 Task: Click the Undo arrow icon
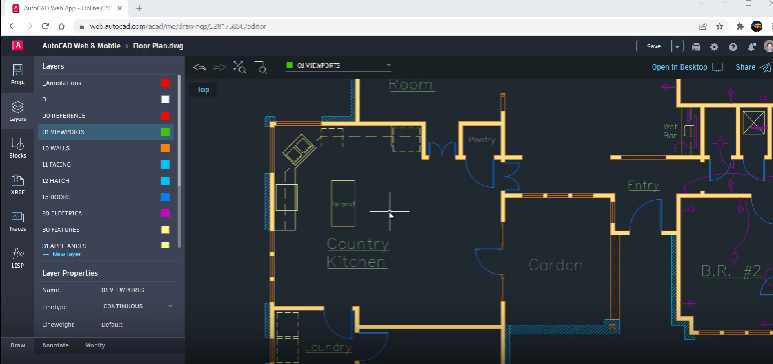tap(199, 67)
